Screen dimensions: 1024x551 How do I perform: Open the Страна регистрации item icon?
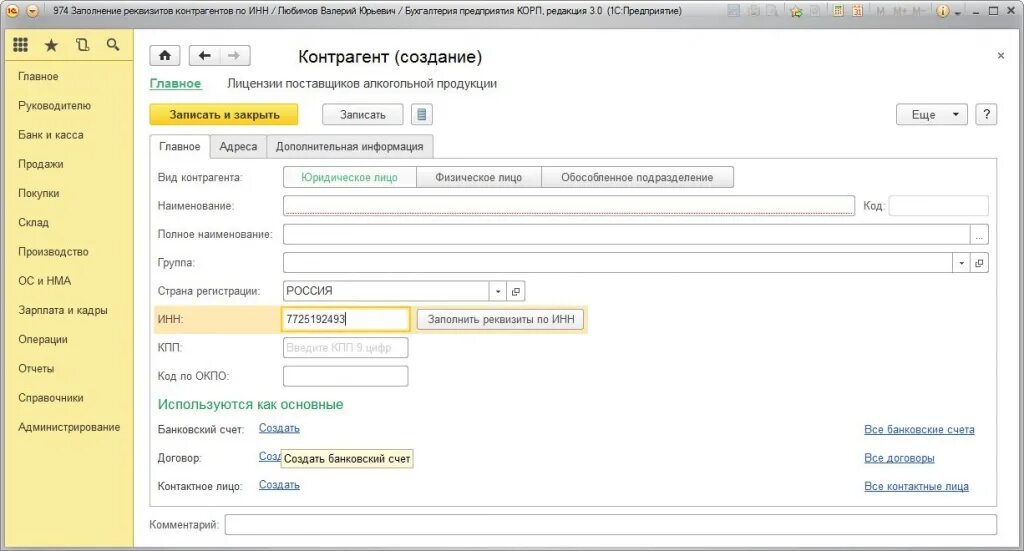click(x=516, y=291)
